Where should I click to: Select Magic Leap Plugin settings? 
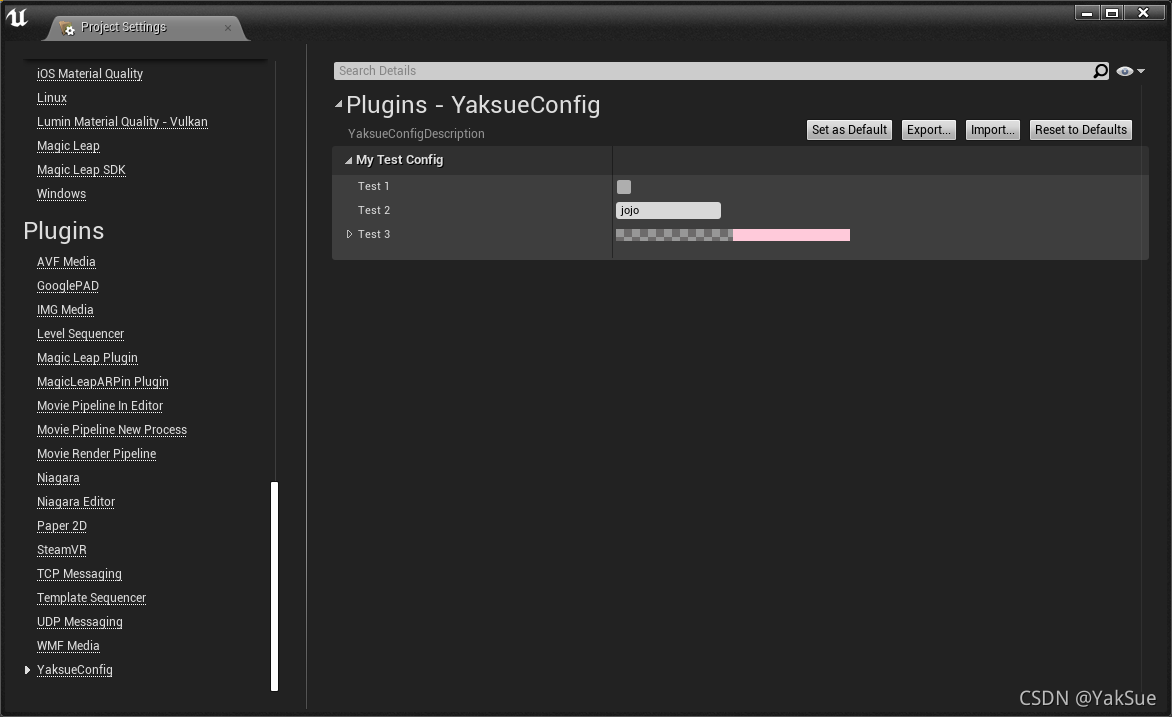[x=87, y=357]
